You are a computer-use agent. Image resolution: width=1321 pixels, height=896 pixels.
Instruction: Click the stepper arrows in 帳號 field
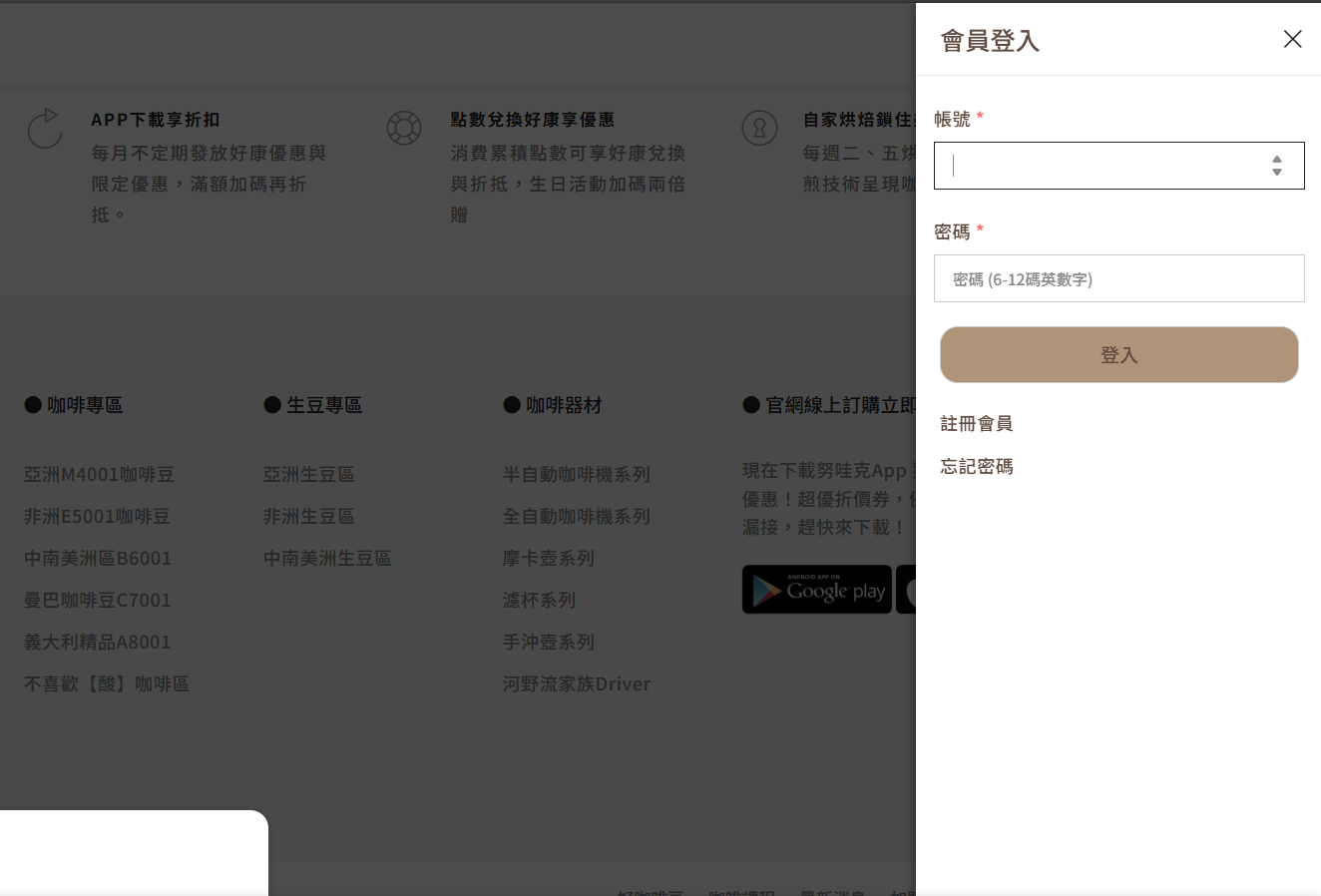pos(1276,166)
